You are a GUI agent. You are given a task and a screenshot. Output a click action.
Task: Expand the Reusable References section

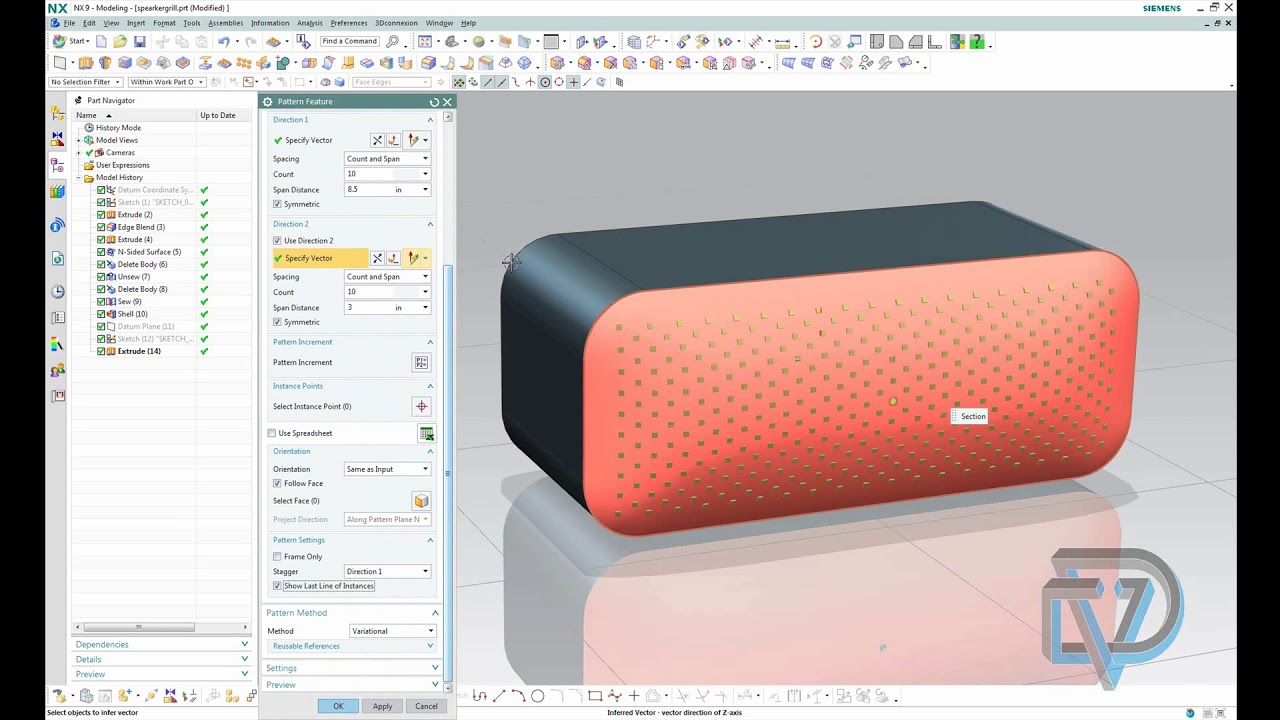352,646
